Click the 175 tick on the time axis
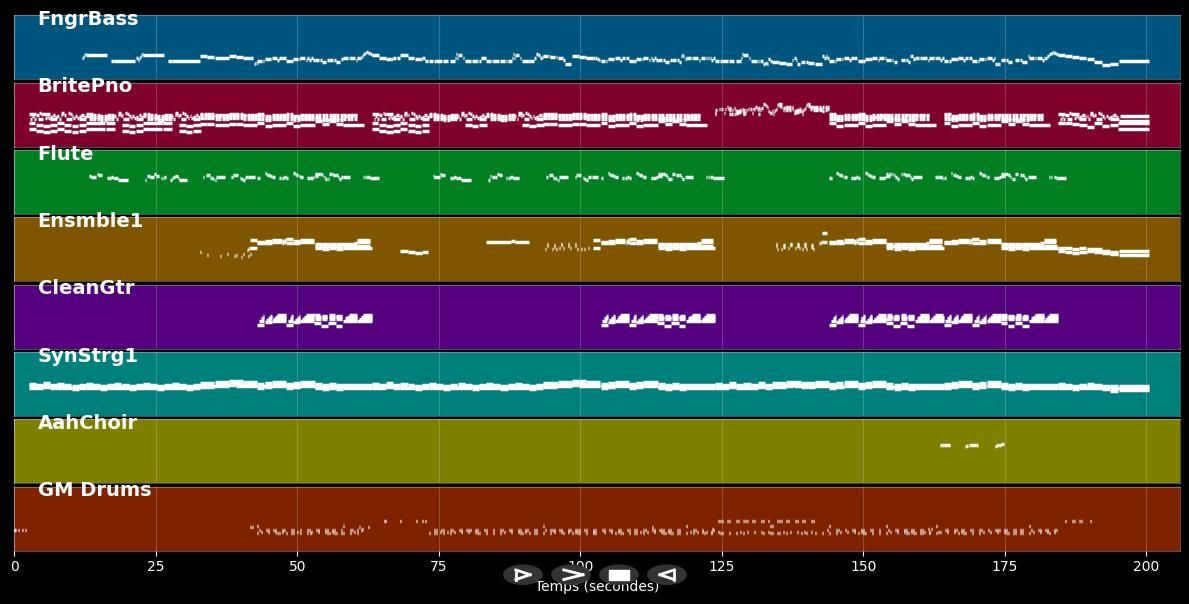This screenshot has width=1189, height=604. 1005,565
